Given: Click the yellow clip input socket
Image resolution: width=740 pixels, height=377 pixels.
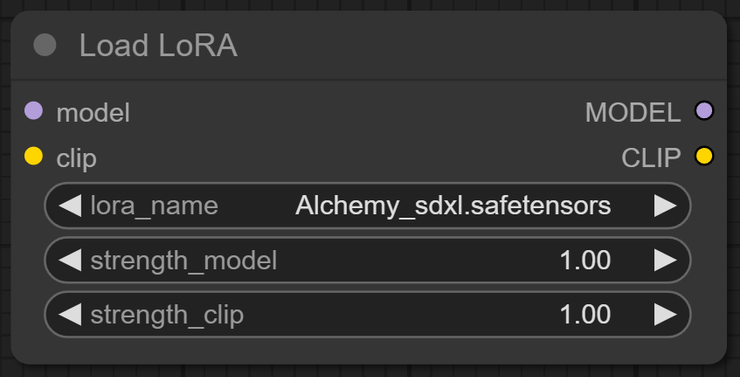Looking at the screenshot, I should tap(34, 156).
